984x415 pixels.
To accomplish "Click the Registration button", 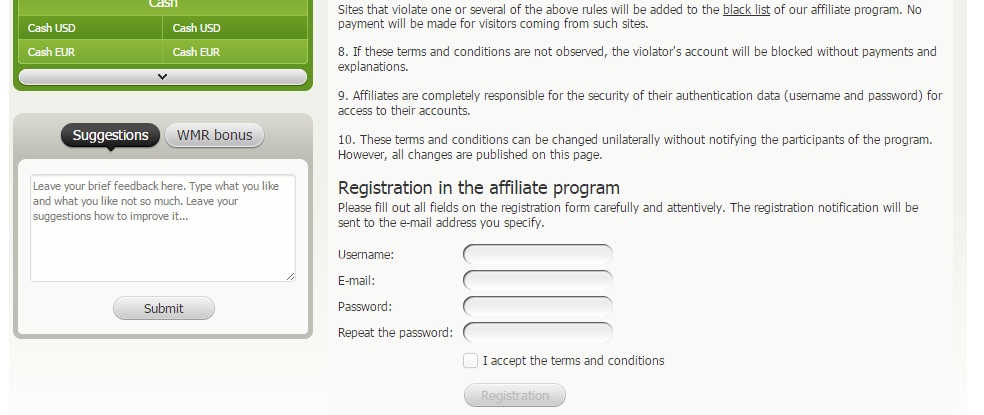I will [x=515, y=396].
